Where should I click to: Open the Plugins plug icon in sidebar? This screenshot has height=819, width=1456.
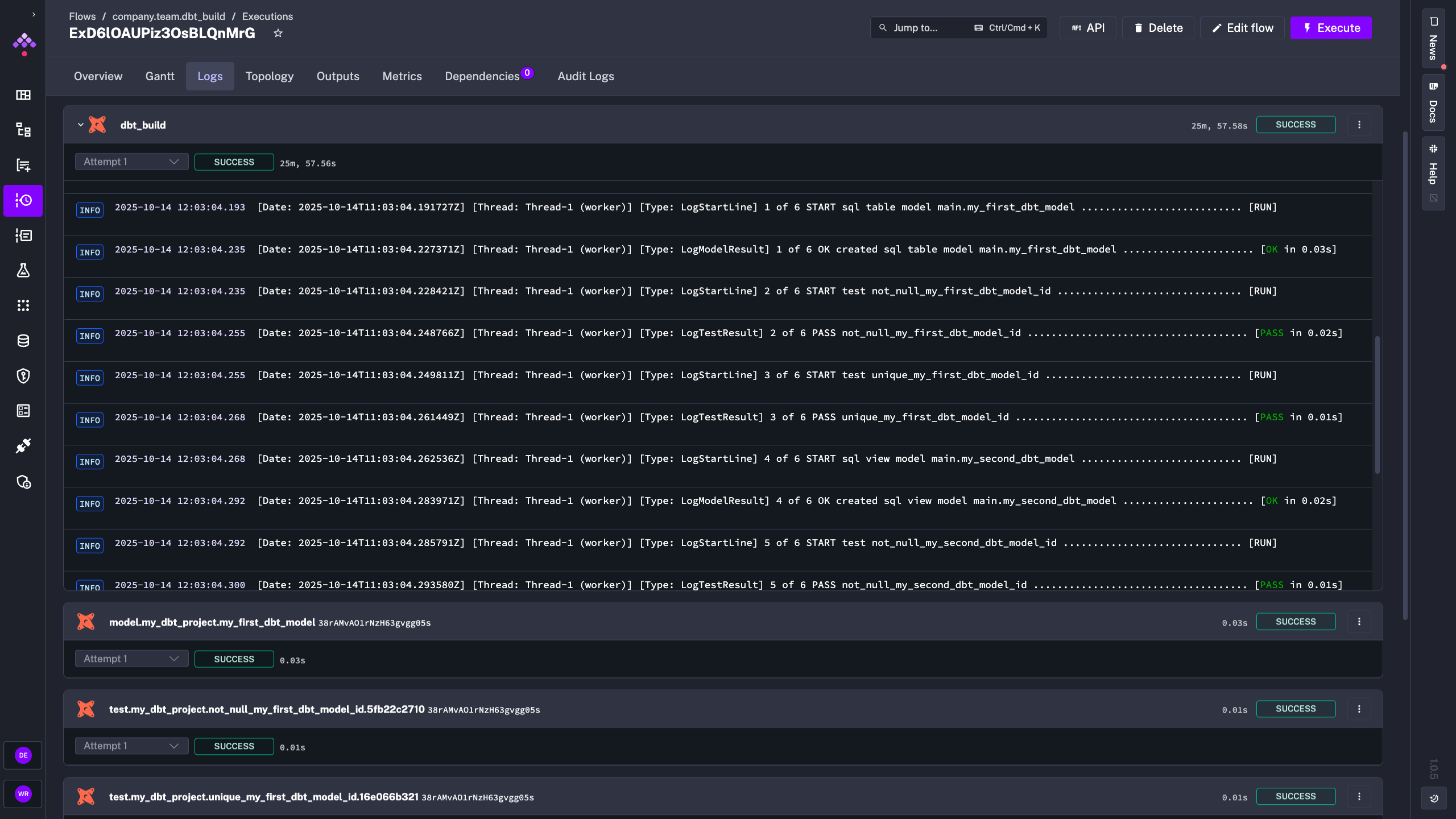[x=23, y=446]
